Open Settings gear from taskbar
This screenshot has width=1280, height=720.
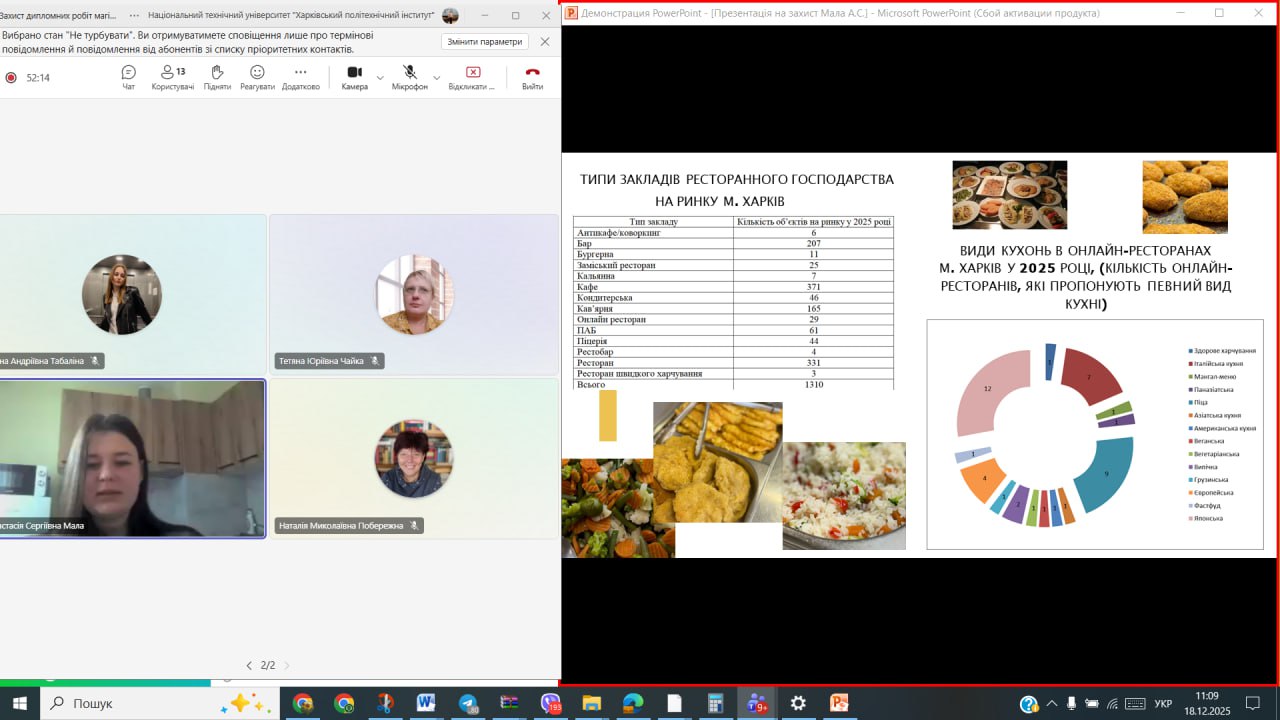[798, 703]
